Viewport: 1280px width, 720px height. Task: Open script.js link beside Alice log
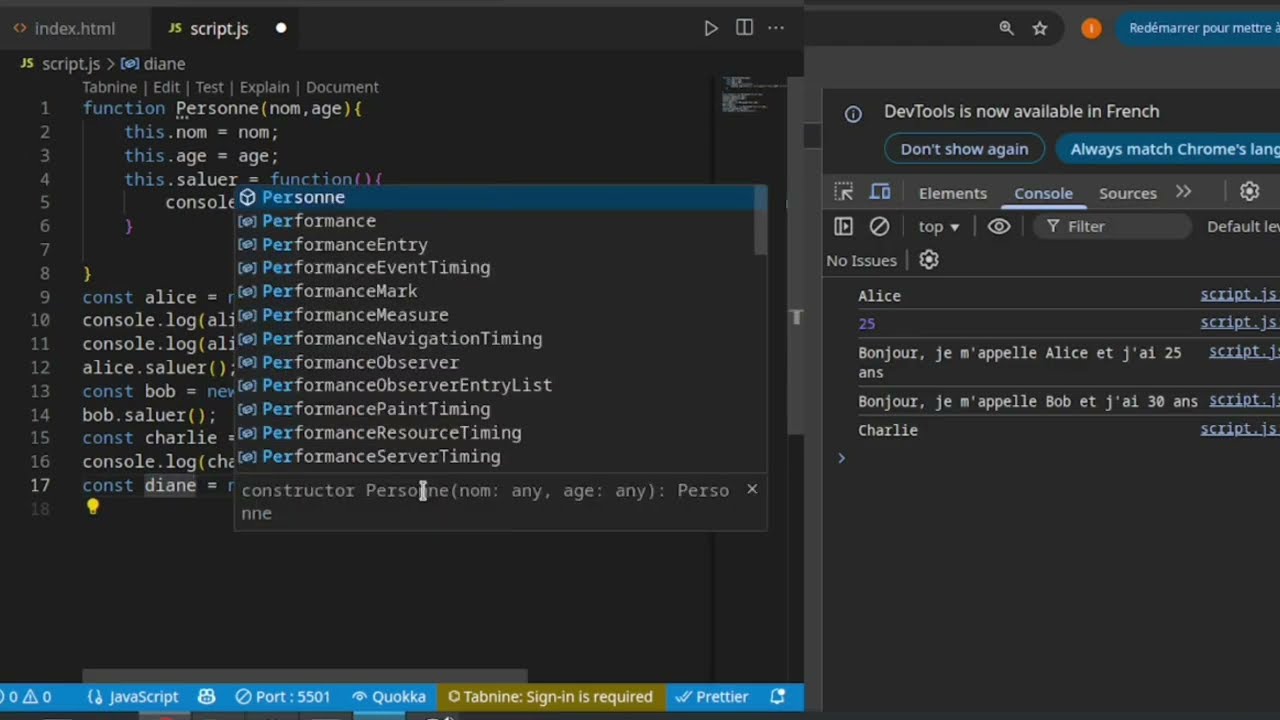(1239, 295)
